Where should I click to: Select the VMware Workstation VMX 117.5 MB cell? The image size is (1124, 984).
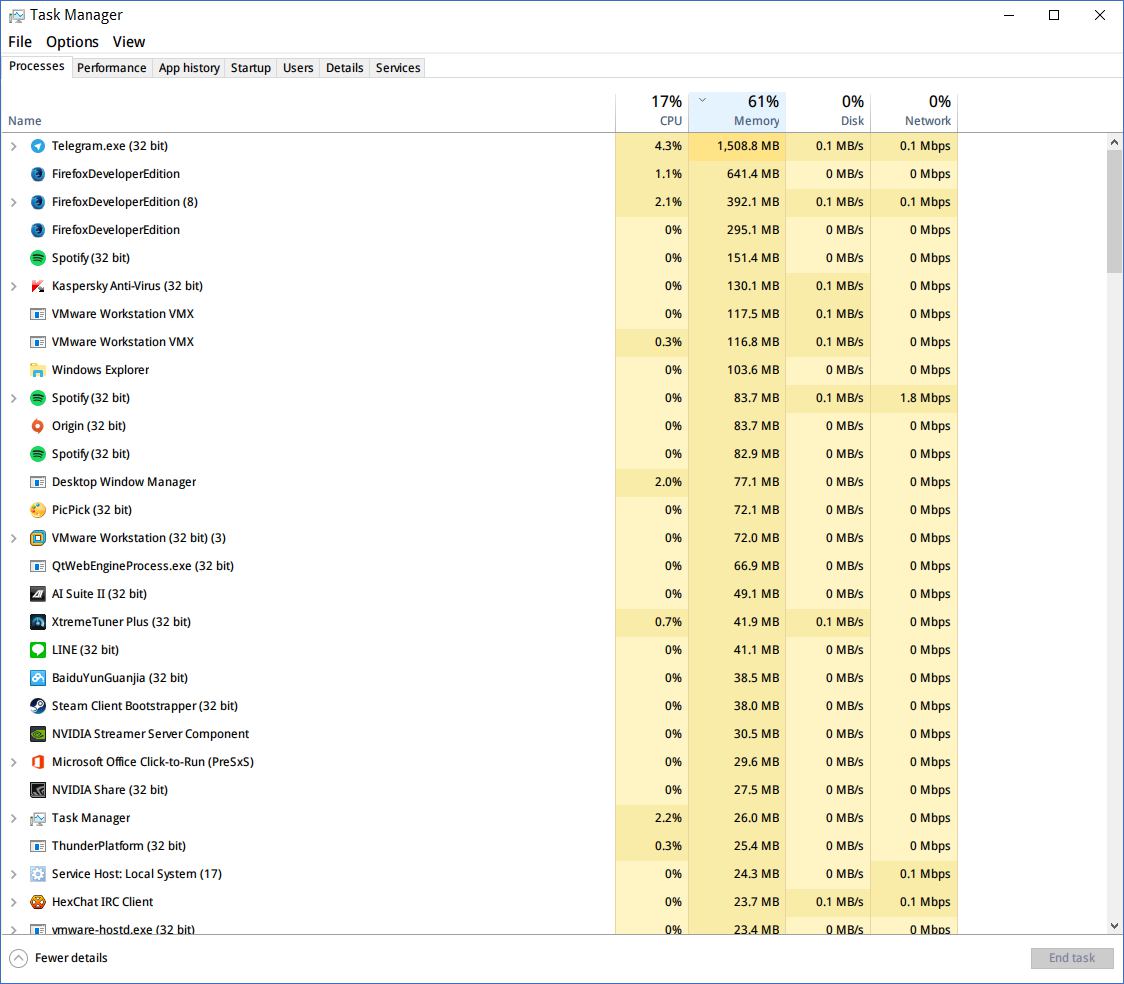[x=738, y=314]
